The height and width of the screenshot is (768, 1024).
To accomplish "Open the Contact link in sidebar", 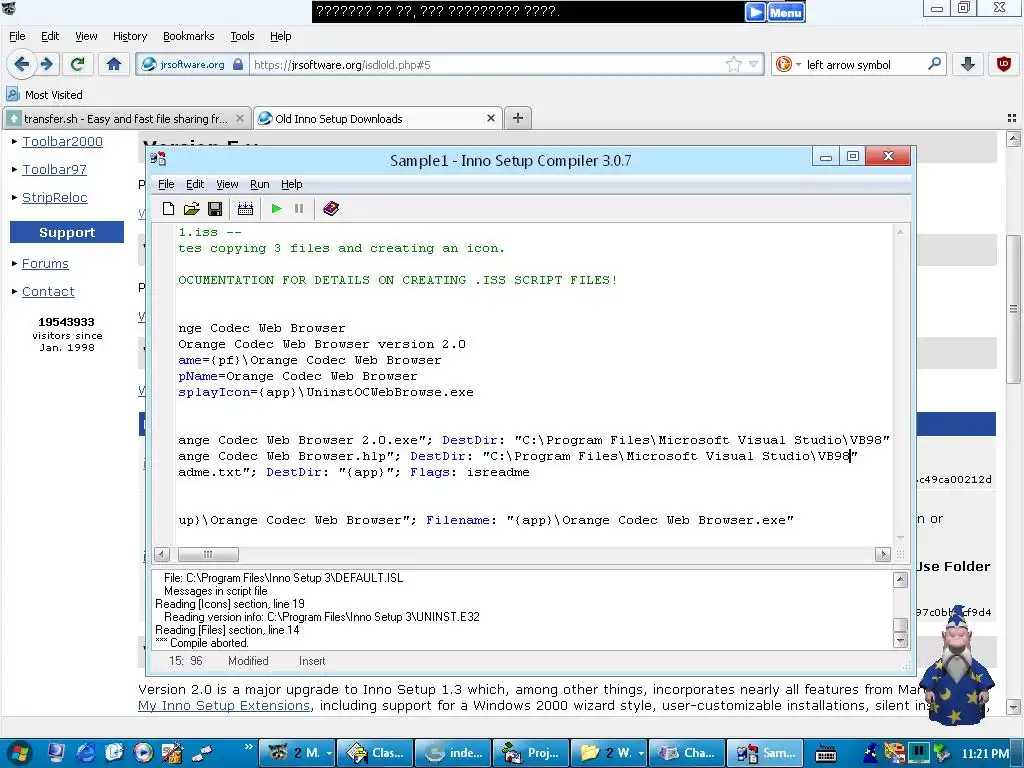I will coord(48,292).
